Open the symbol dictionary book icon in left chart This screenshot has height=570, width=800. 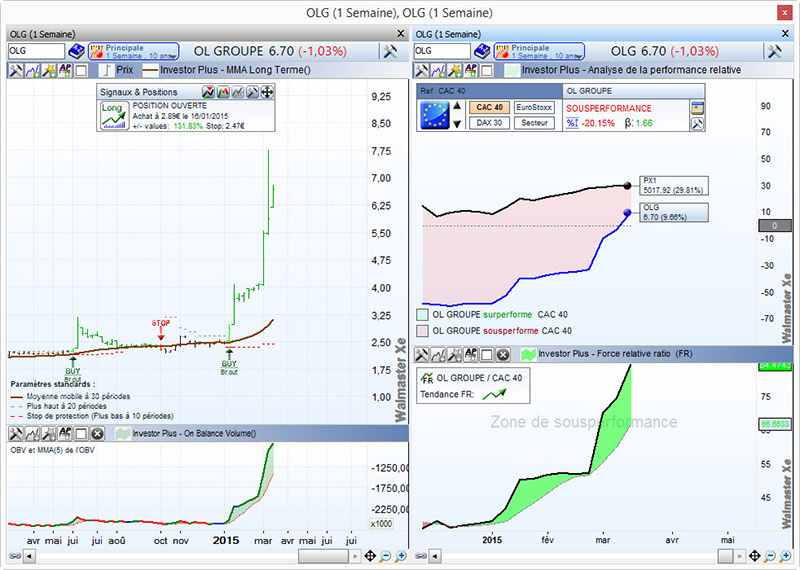point(76,52)
